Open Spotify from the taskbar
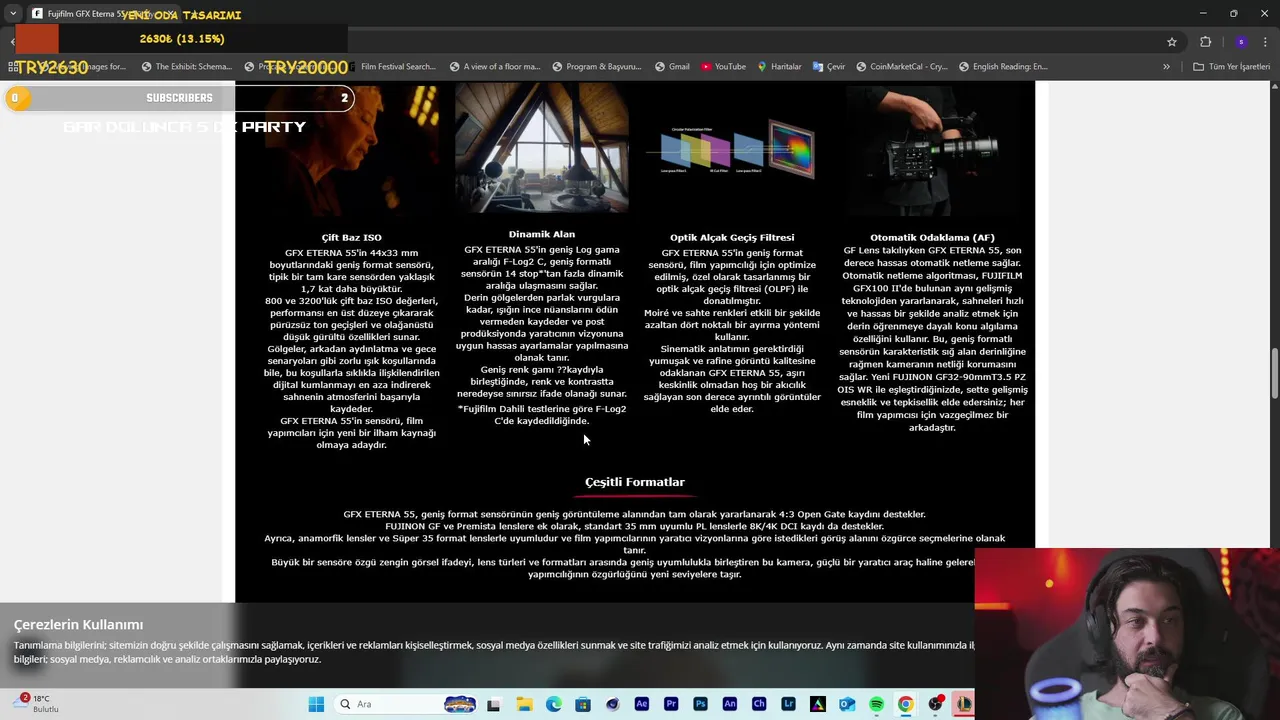Viewport: 1280px width, 720px height. click(876, 704)
